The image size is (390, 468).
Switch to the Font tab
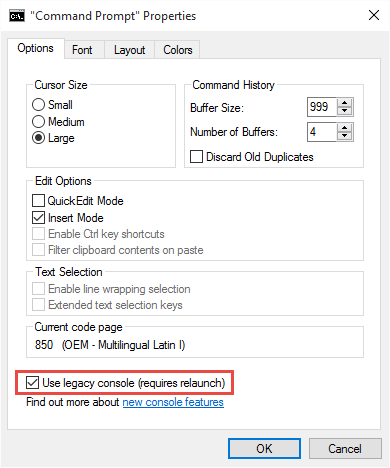point(82,50)
